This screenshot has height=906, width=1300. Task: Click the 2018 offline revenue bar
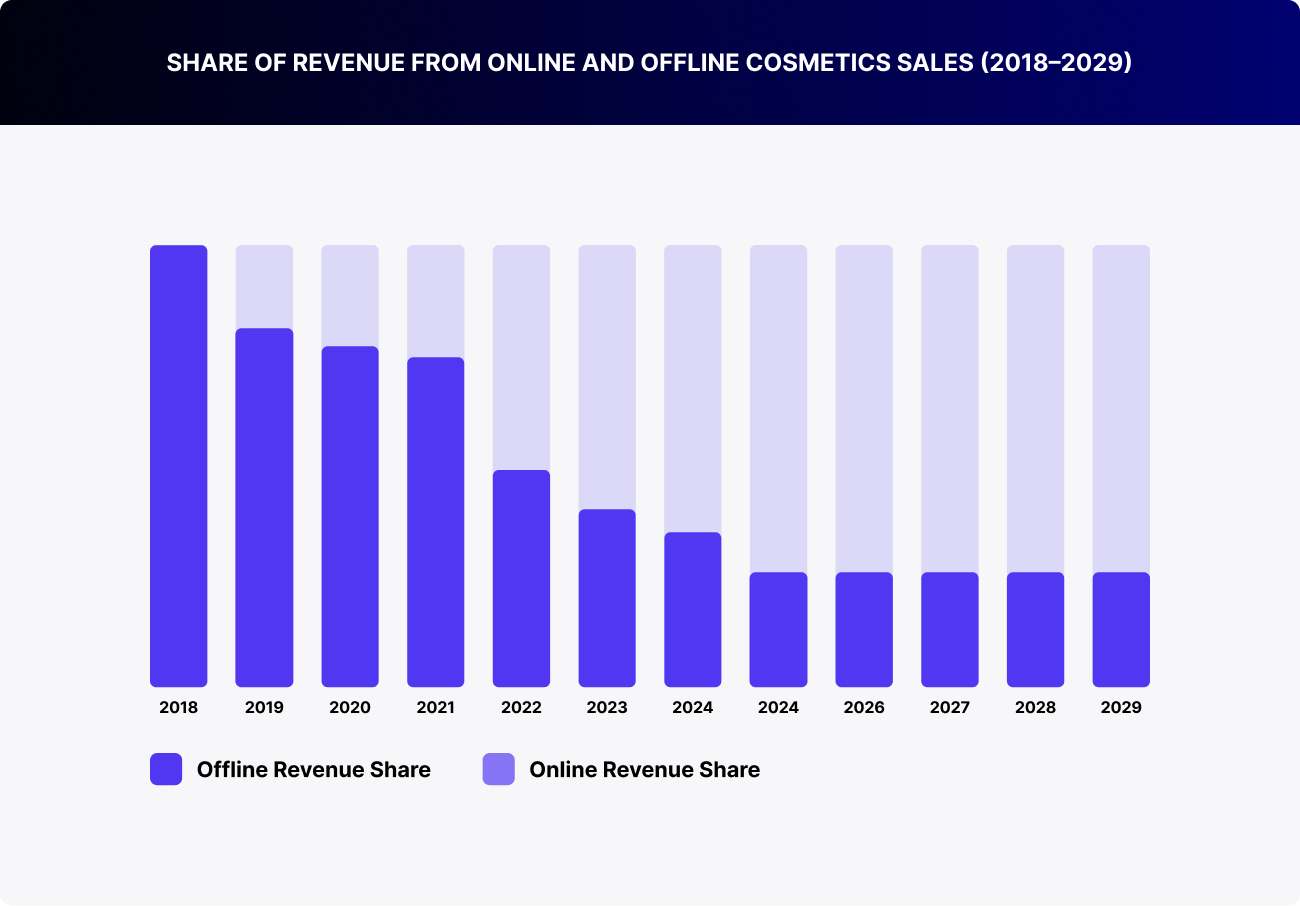tap(178, 460)
